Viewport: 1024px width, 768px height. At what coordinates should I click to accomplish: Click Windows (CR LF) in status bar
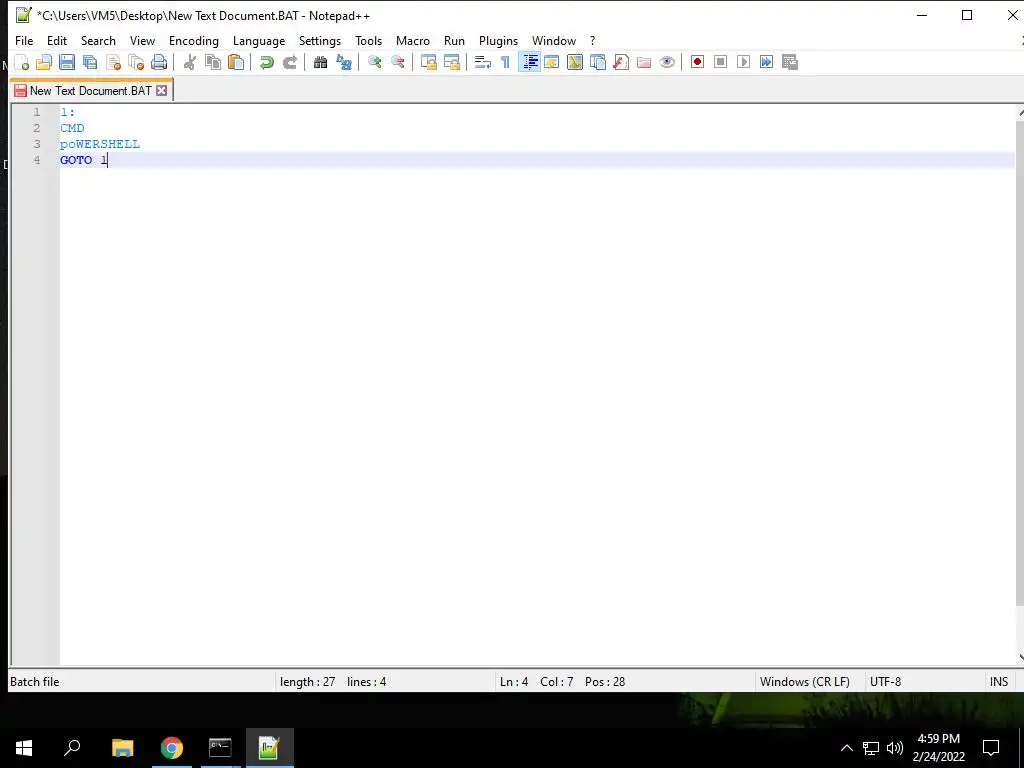coord(805,681)
